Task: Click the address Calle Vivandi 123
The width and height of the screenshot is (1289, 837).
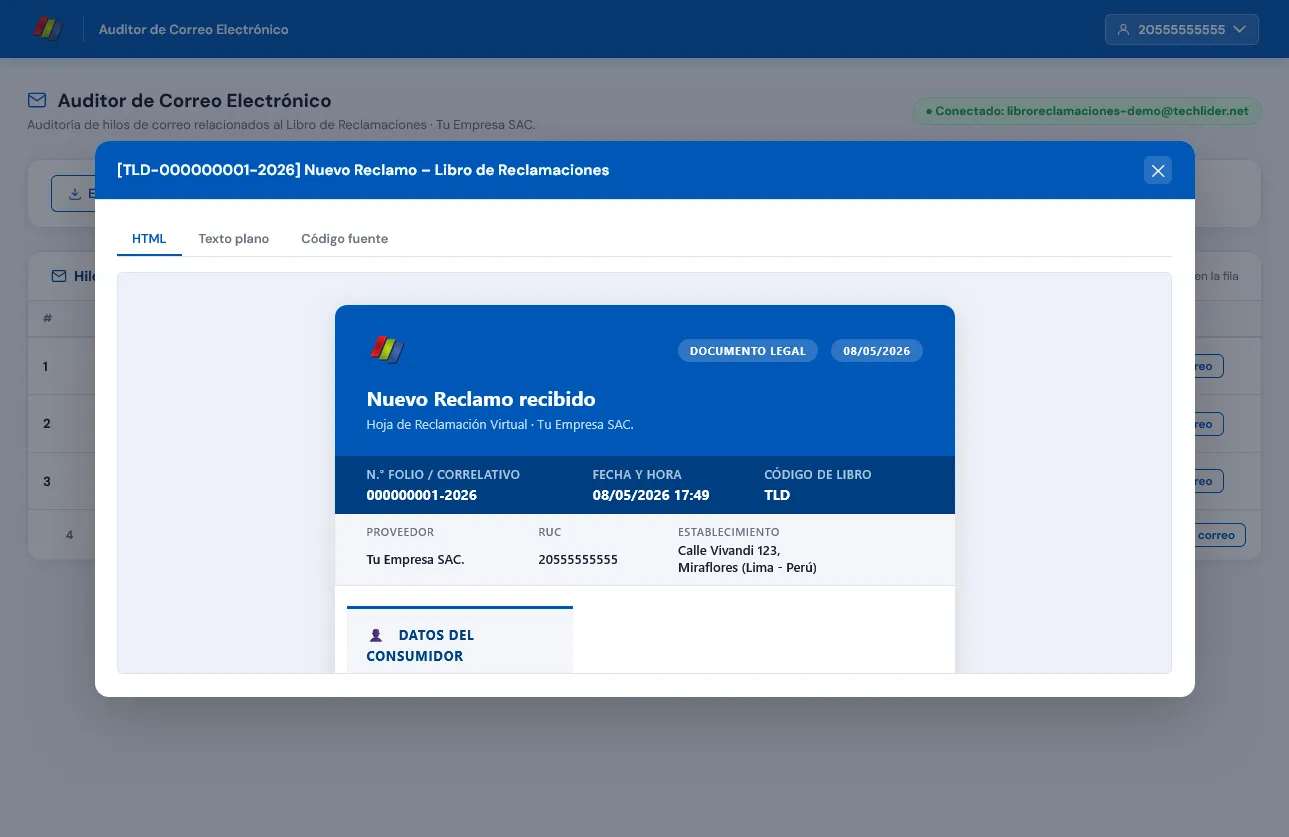Action: pos(729,551)
